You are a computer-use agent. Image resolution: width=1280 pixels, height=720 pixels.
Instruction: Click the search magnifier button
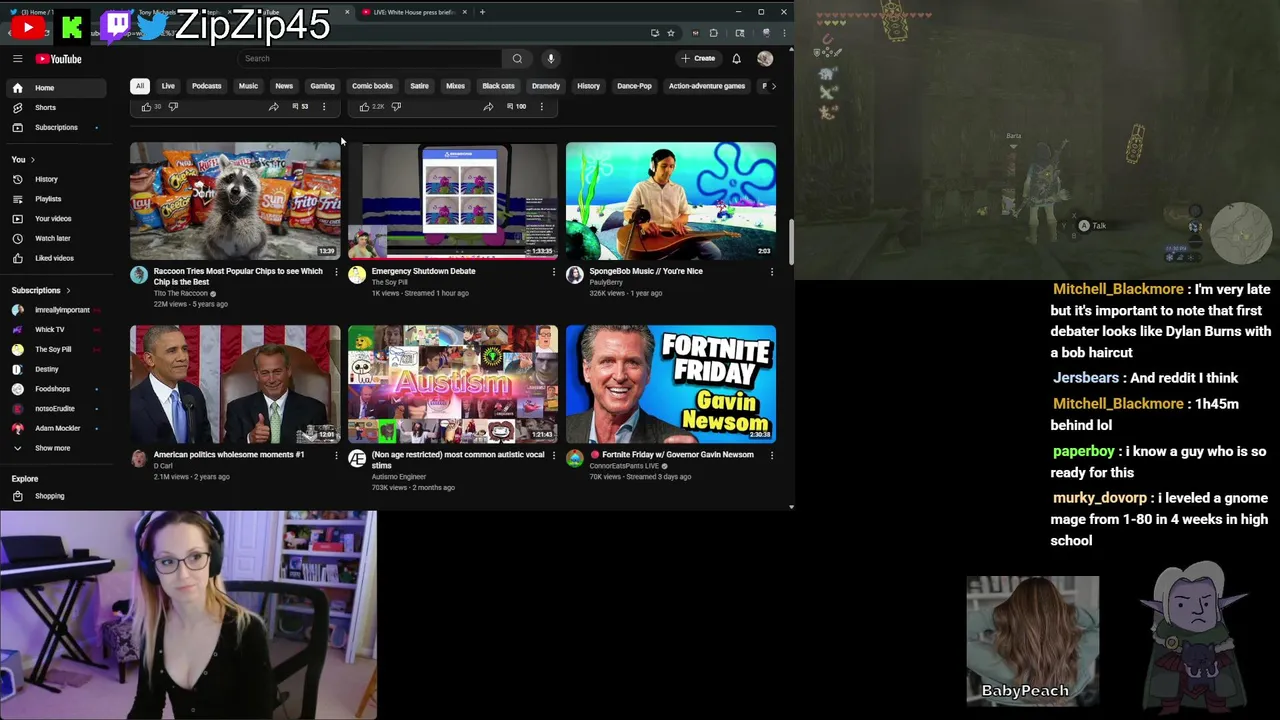pyautogui.click(x=517, y=58)
